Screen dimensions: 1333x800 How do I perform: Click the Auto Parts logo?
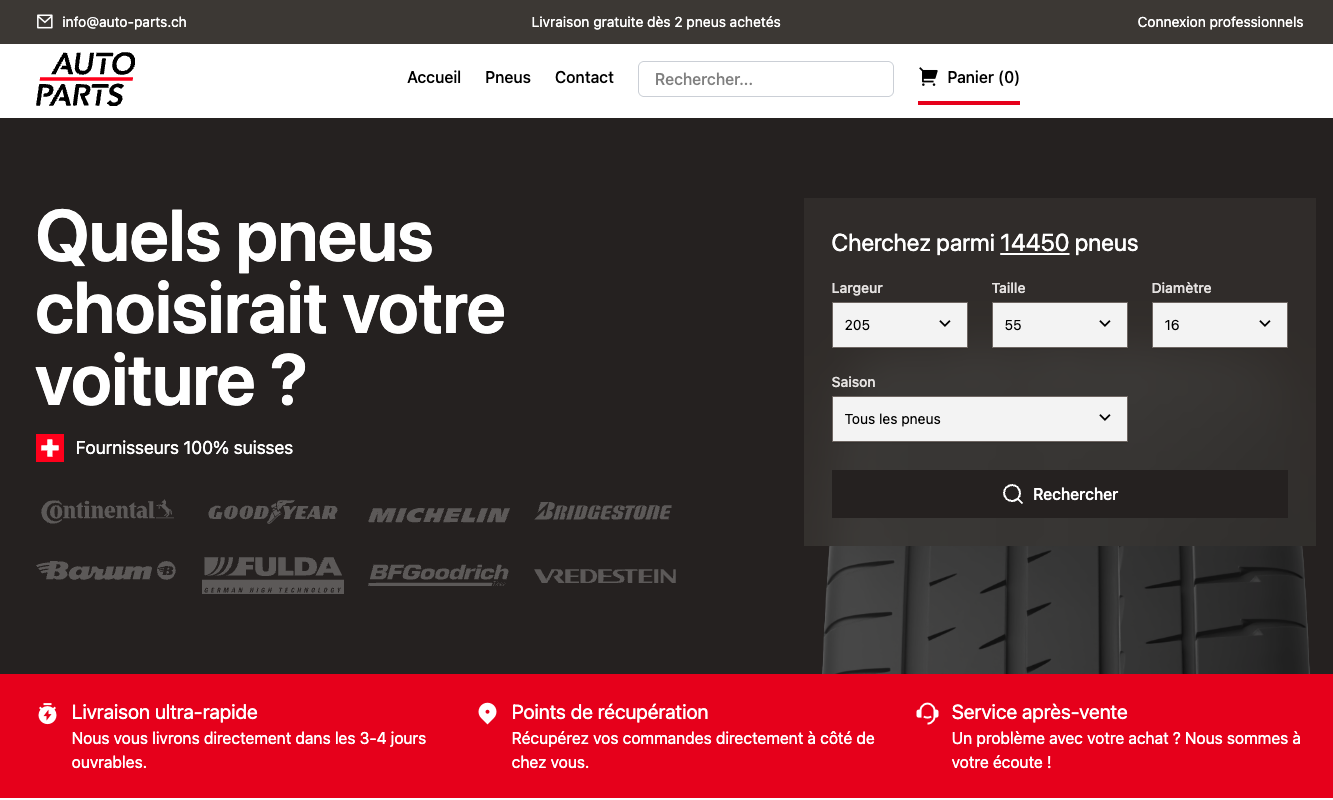85,79
